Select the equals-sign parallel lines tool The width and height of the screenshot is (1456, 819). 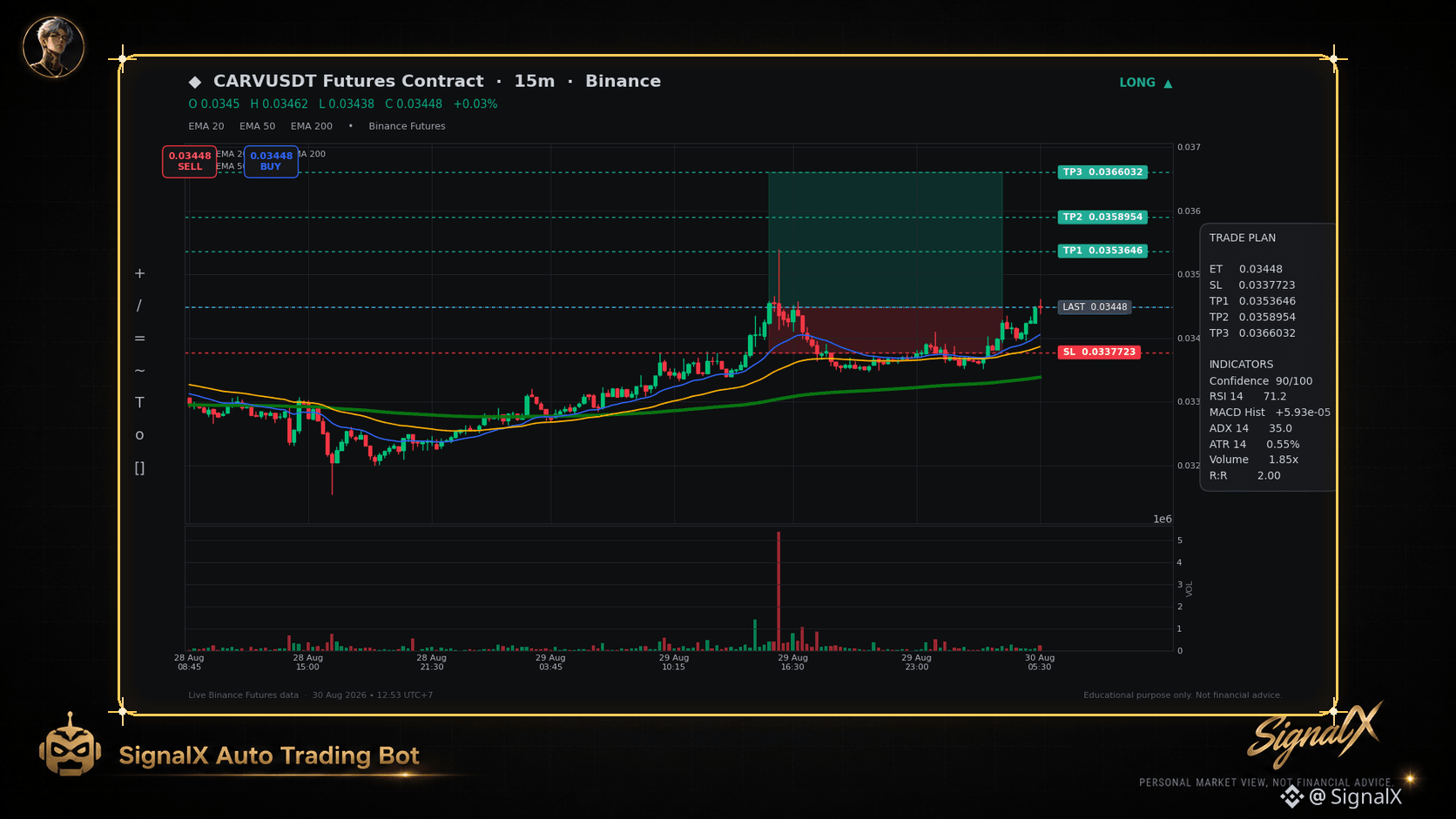click(139, 338)
